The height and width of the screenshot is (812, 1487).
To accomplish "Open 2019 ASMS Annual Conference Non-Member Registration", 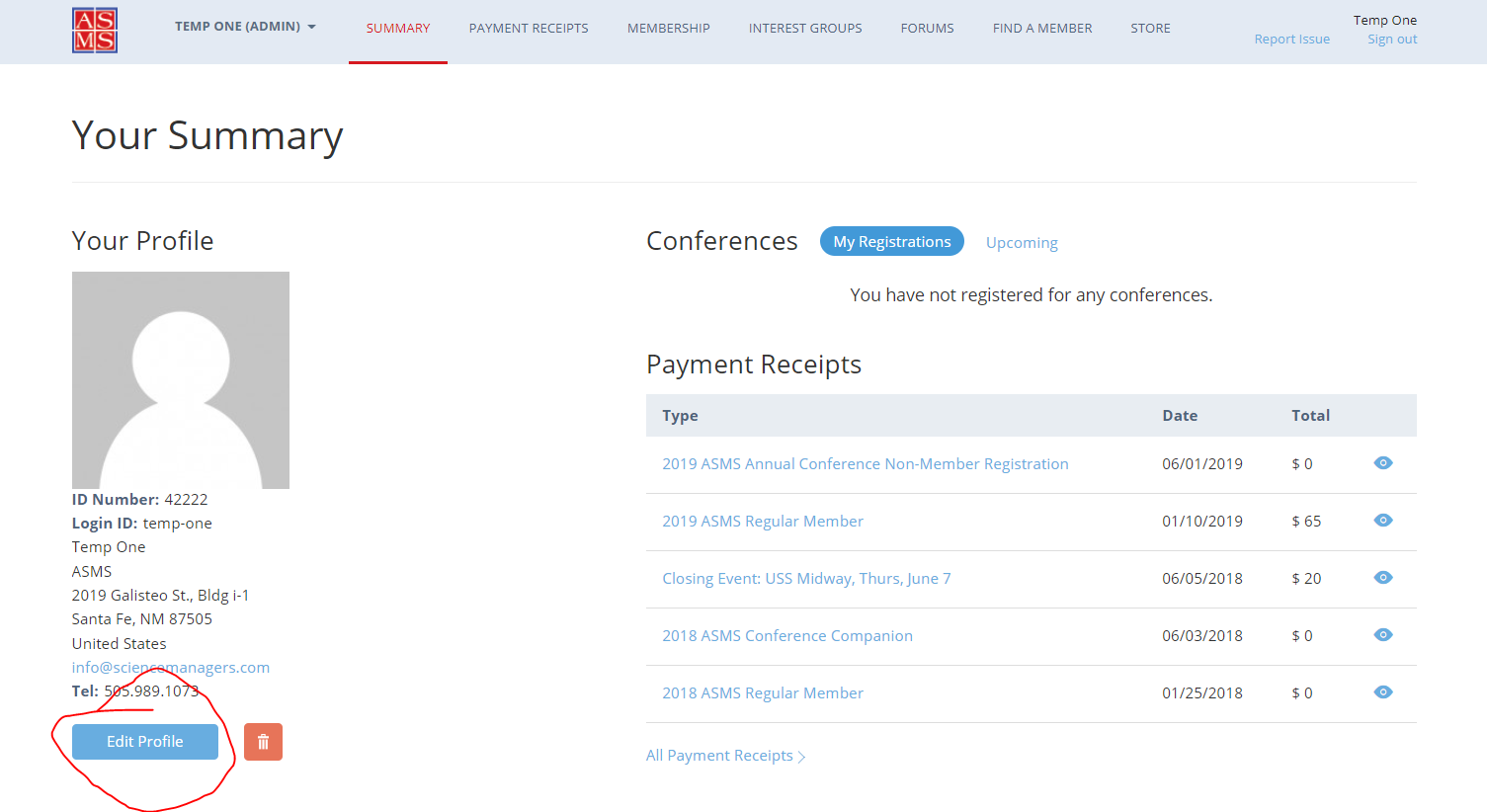I will pos(866,464).
